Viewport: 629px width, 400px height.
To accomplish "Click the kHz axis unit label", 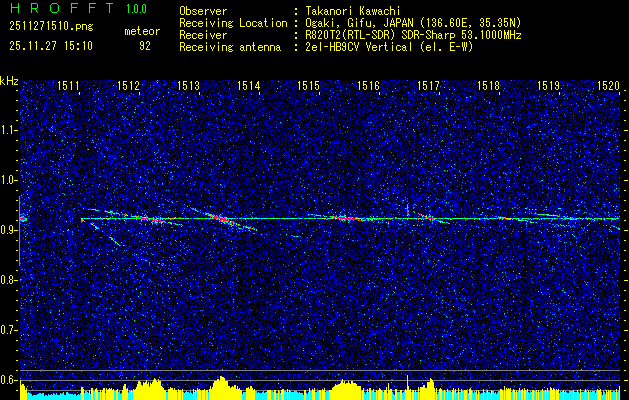I will (x=9, y=81).
